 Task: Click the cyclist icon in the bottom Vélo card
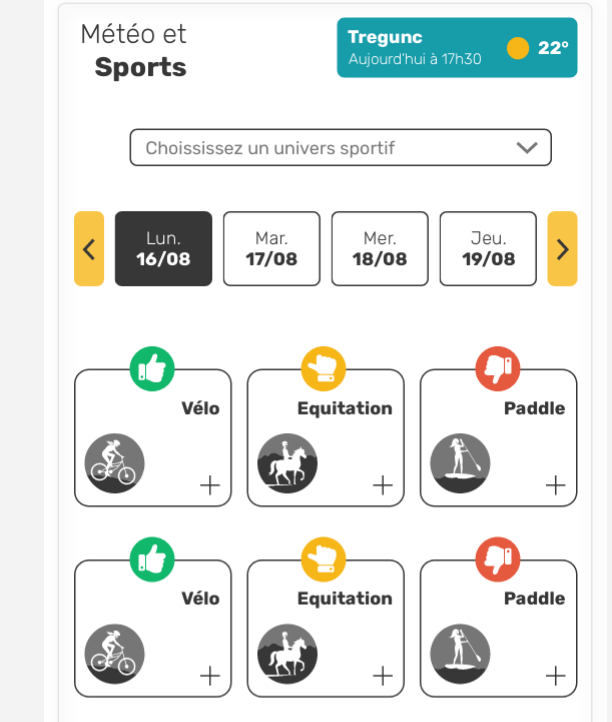click(114, 654)
